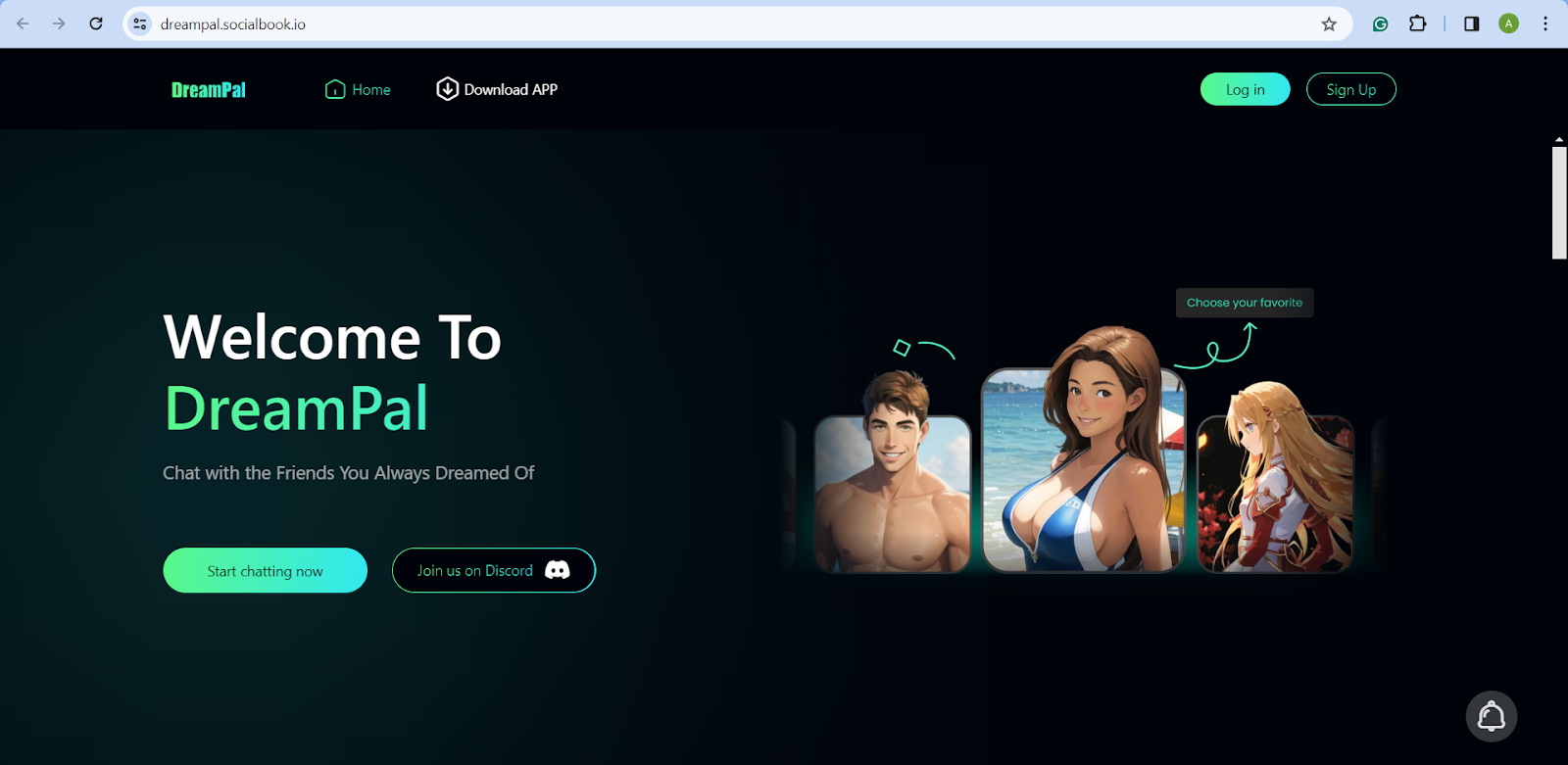This screenshot has width=1568, height=765.
Task: Click Join us on Discord button
Action: (494, 570)
